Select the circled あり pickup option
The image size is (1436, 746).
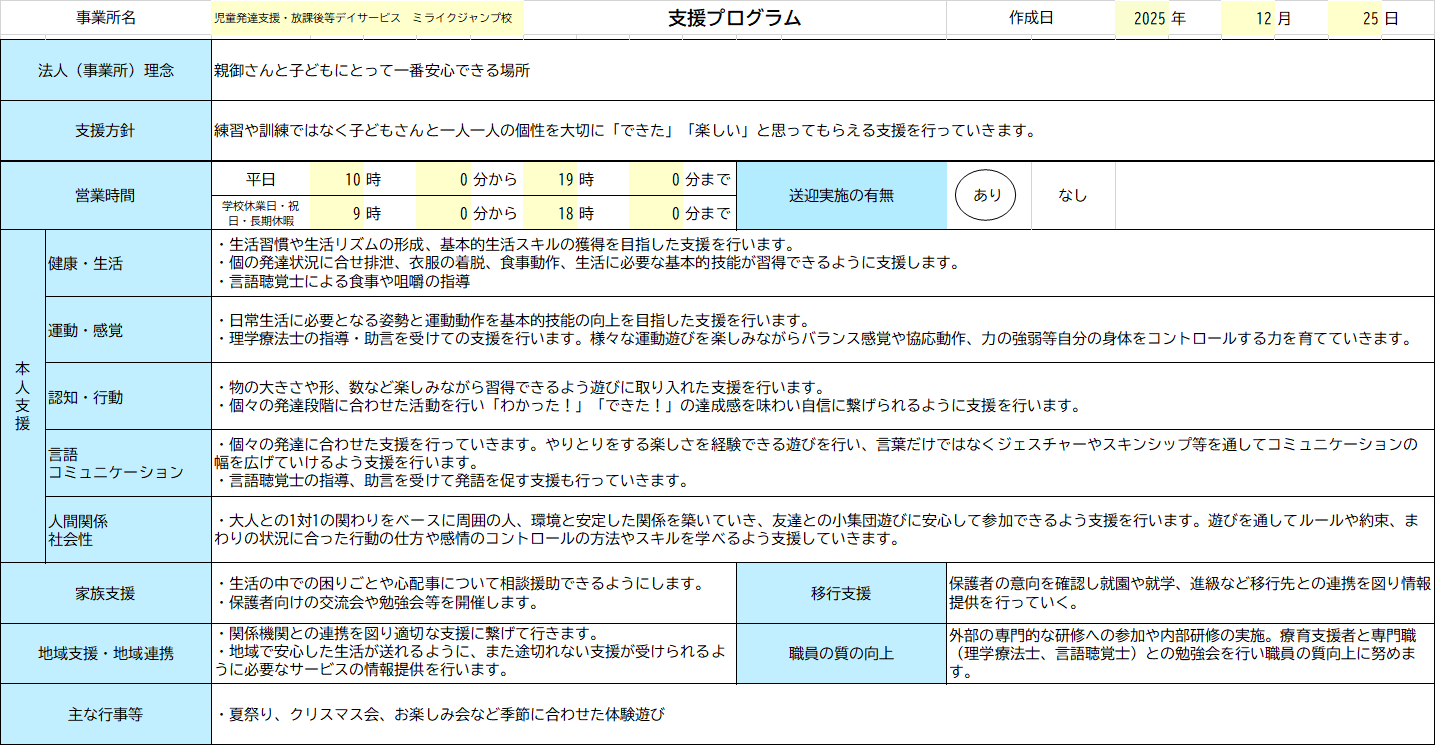[986, 196]
